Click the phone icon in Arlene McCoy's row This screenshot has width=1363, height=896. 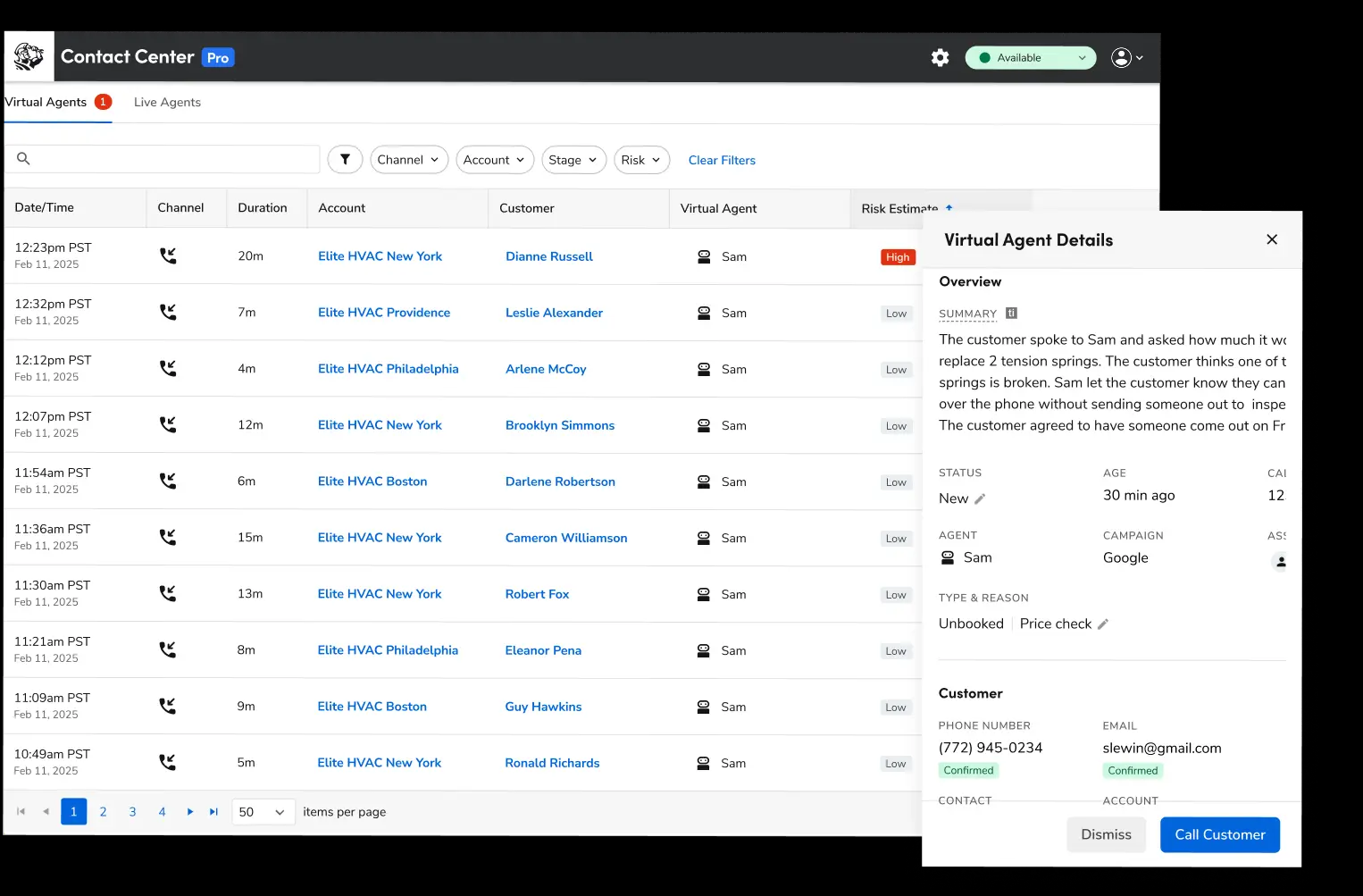point(168,368)
